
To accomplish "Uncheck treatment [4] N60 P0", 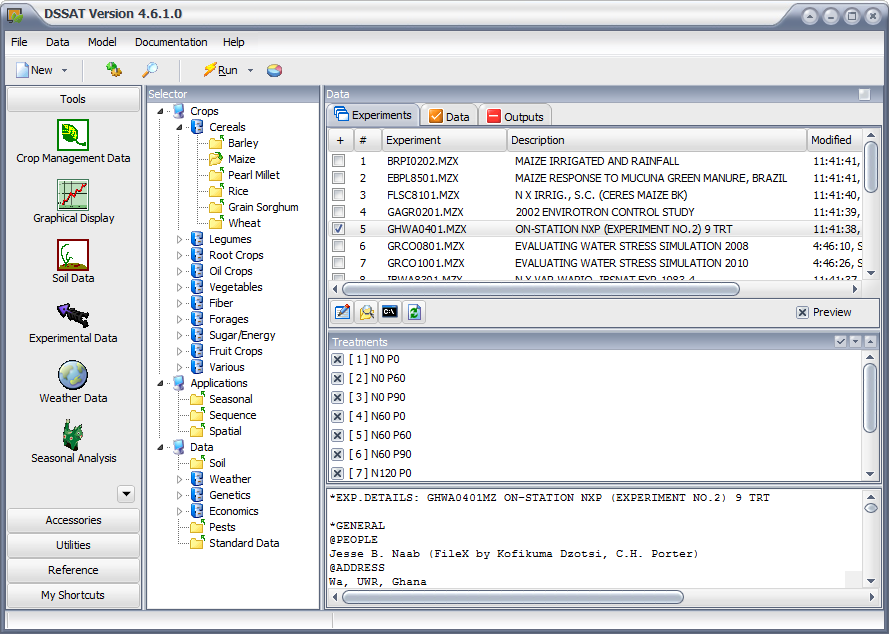I will coord(337,416).
